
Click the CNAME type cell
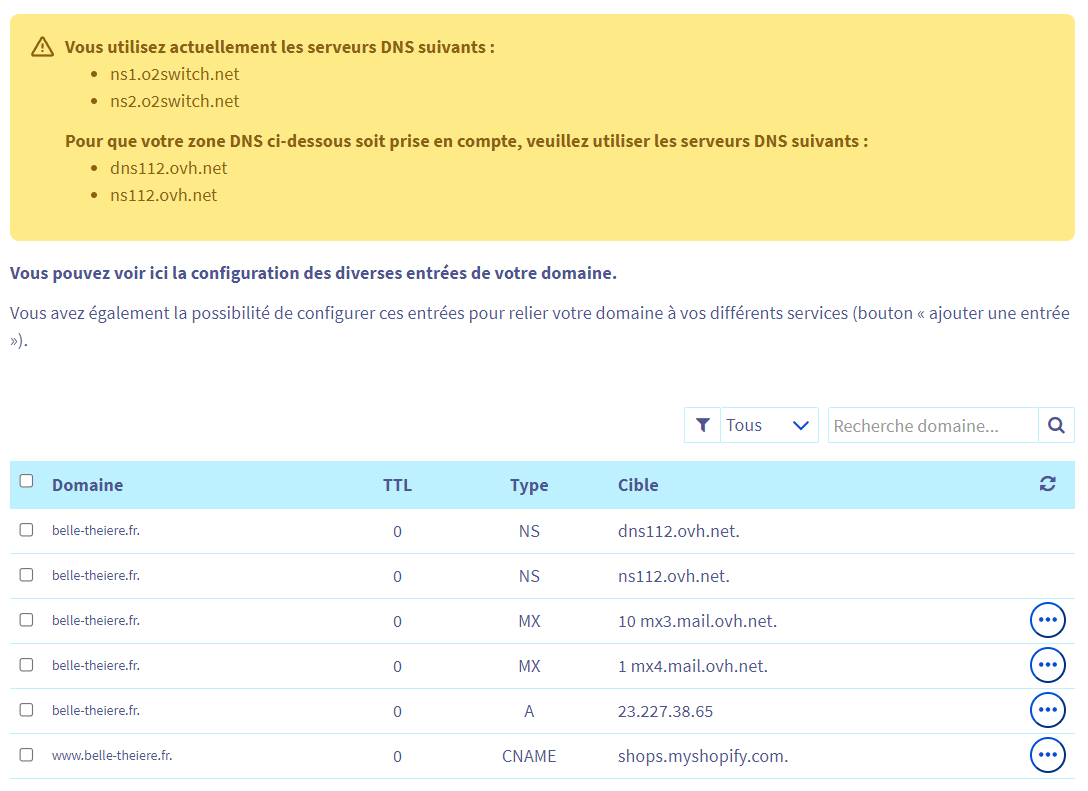click(529, 756)
